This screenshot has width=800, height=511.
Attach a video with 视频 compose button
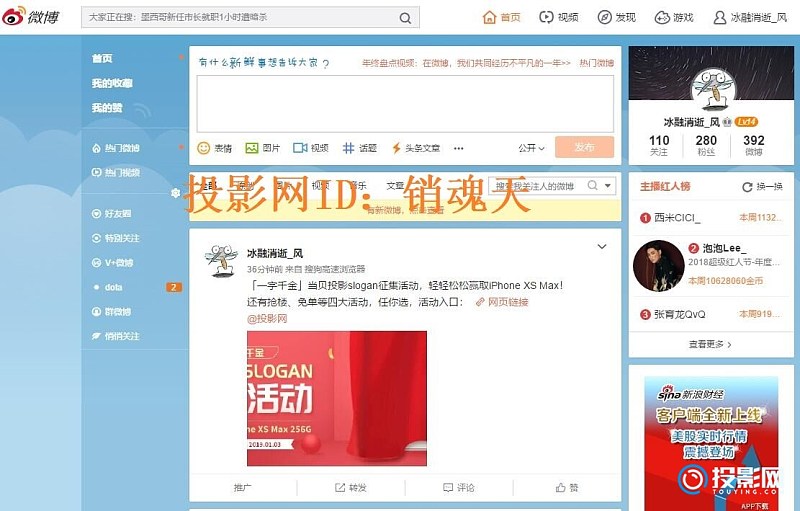click(311, 148)
